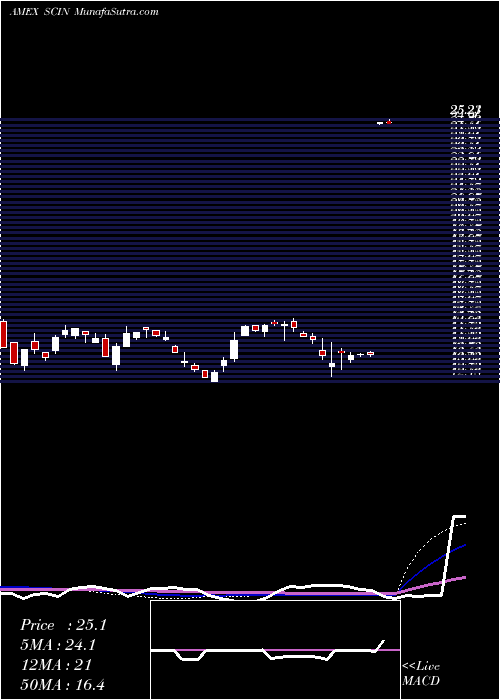Click the top price label 25.21 on axis
Viewport: 500px width, 700px height.
point(465,109)
